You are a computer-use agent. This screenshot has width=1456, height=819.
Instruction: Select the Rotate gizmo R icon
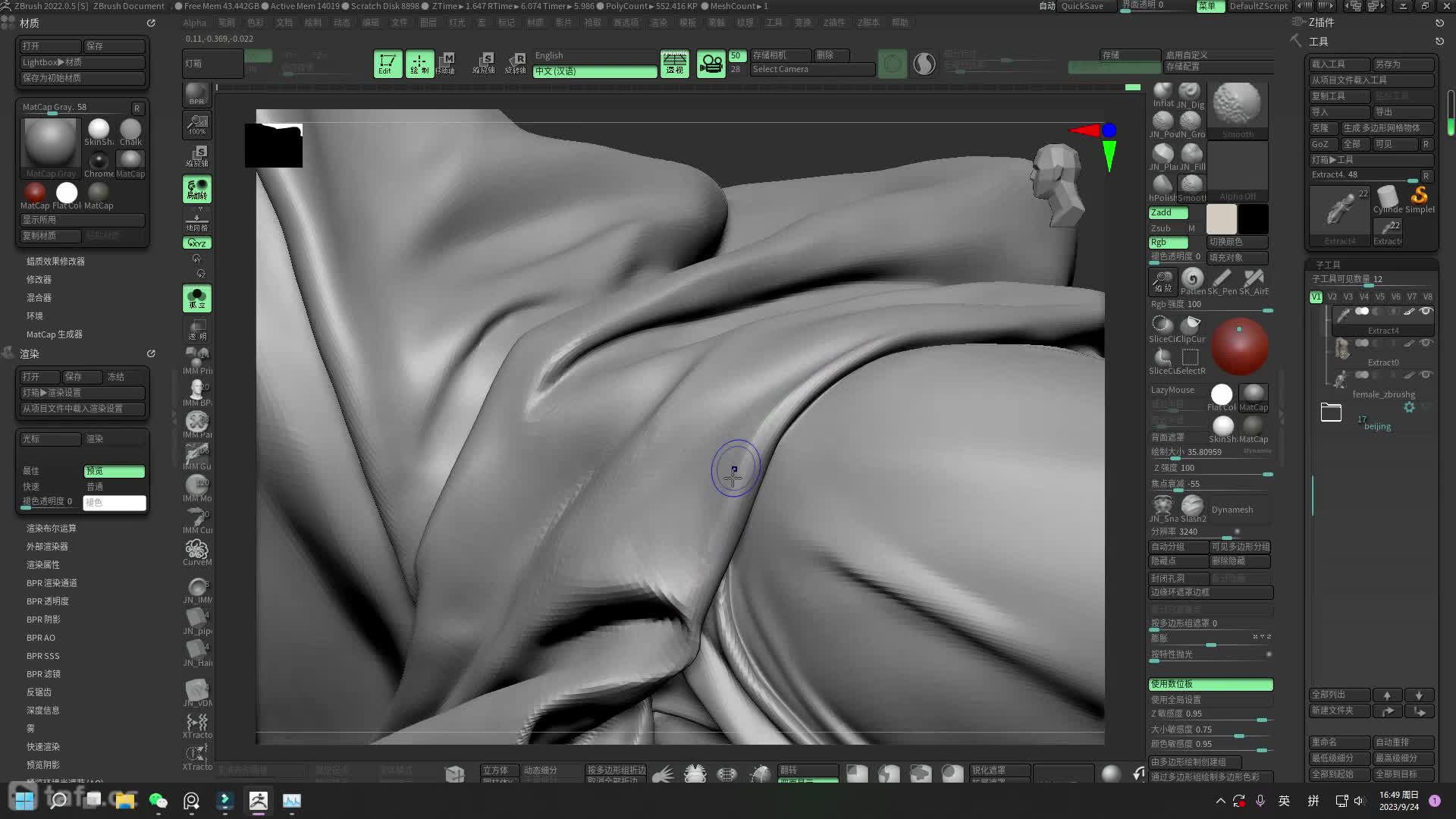516,64
